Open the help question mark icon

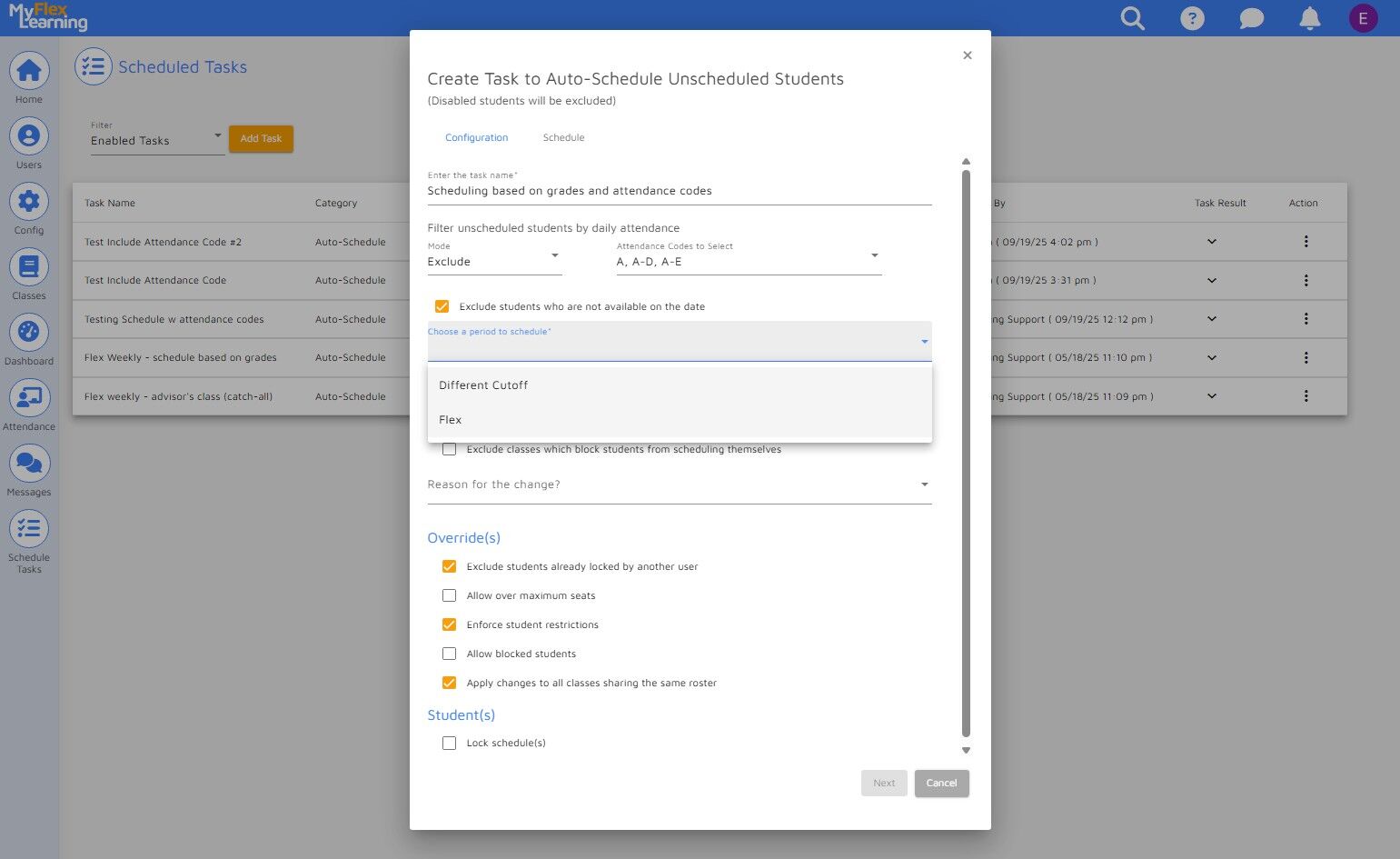coord(1192,18)
